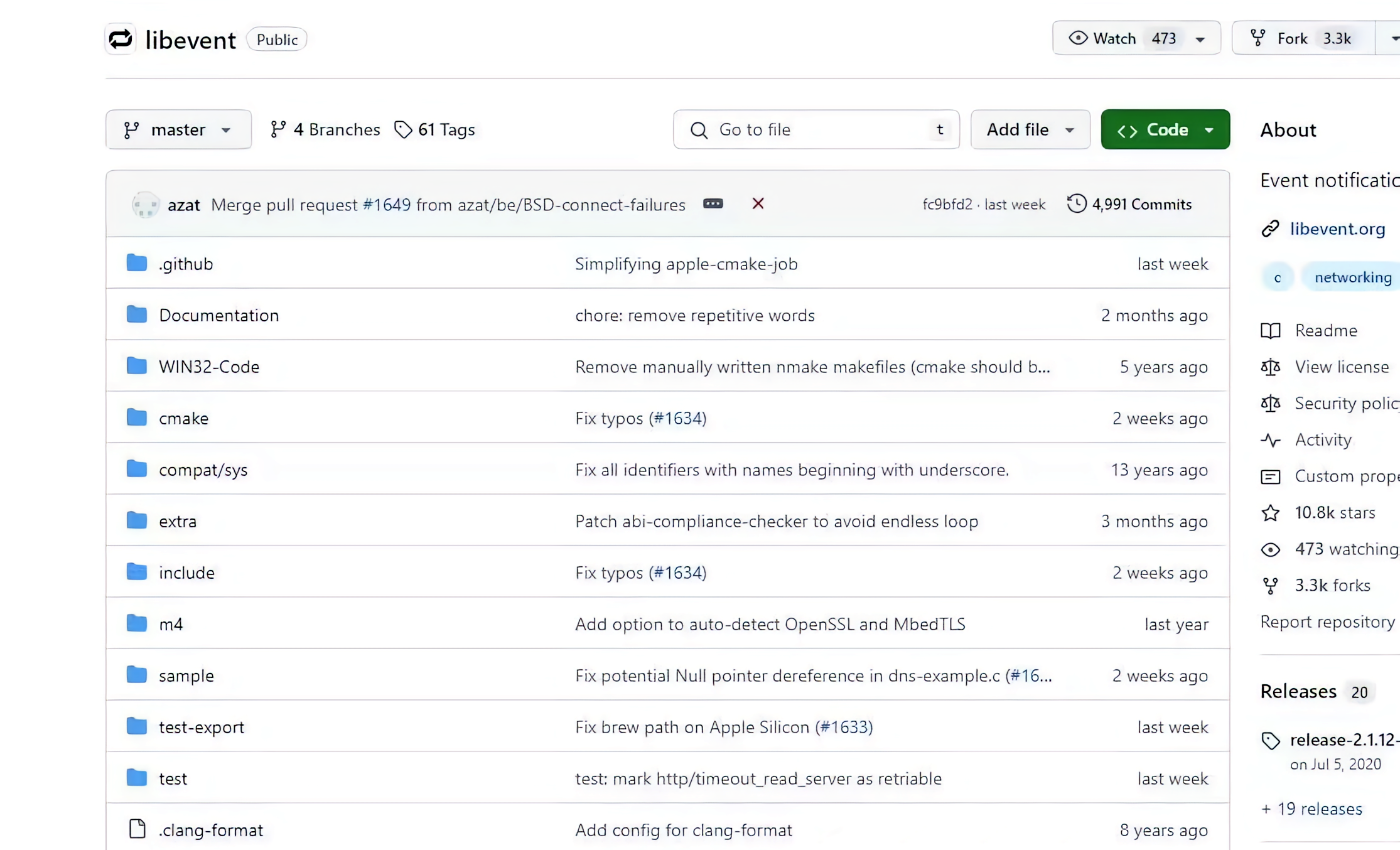Focus the Go to file search field
This screenshot has height=850, width=1400.
(816, 129)
